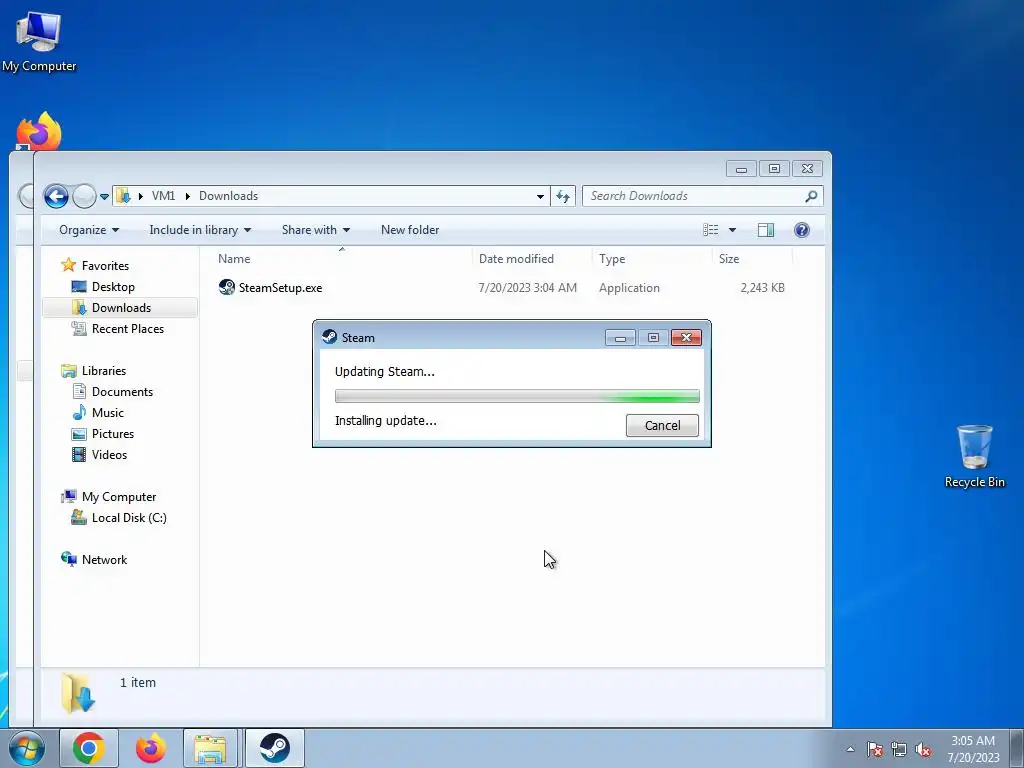
Task: Open Downloads in Favorites
Action: click(x=121, y=308)
